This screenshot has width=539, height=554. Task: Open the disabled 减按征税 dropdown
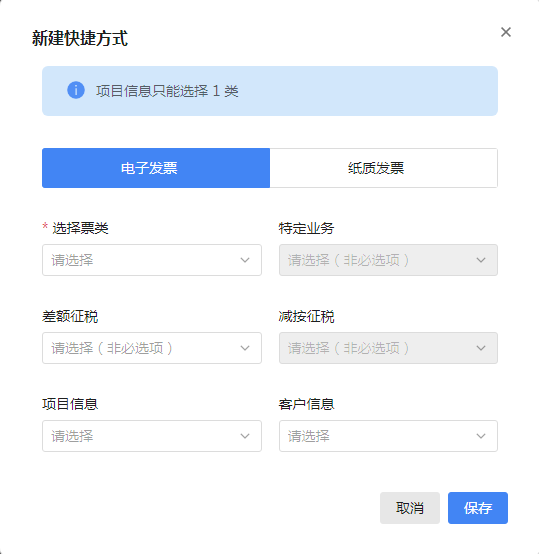pyautogui.click(x=388, y=348)
